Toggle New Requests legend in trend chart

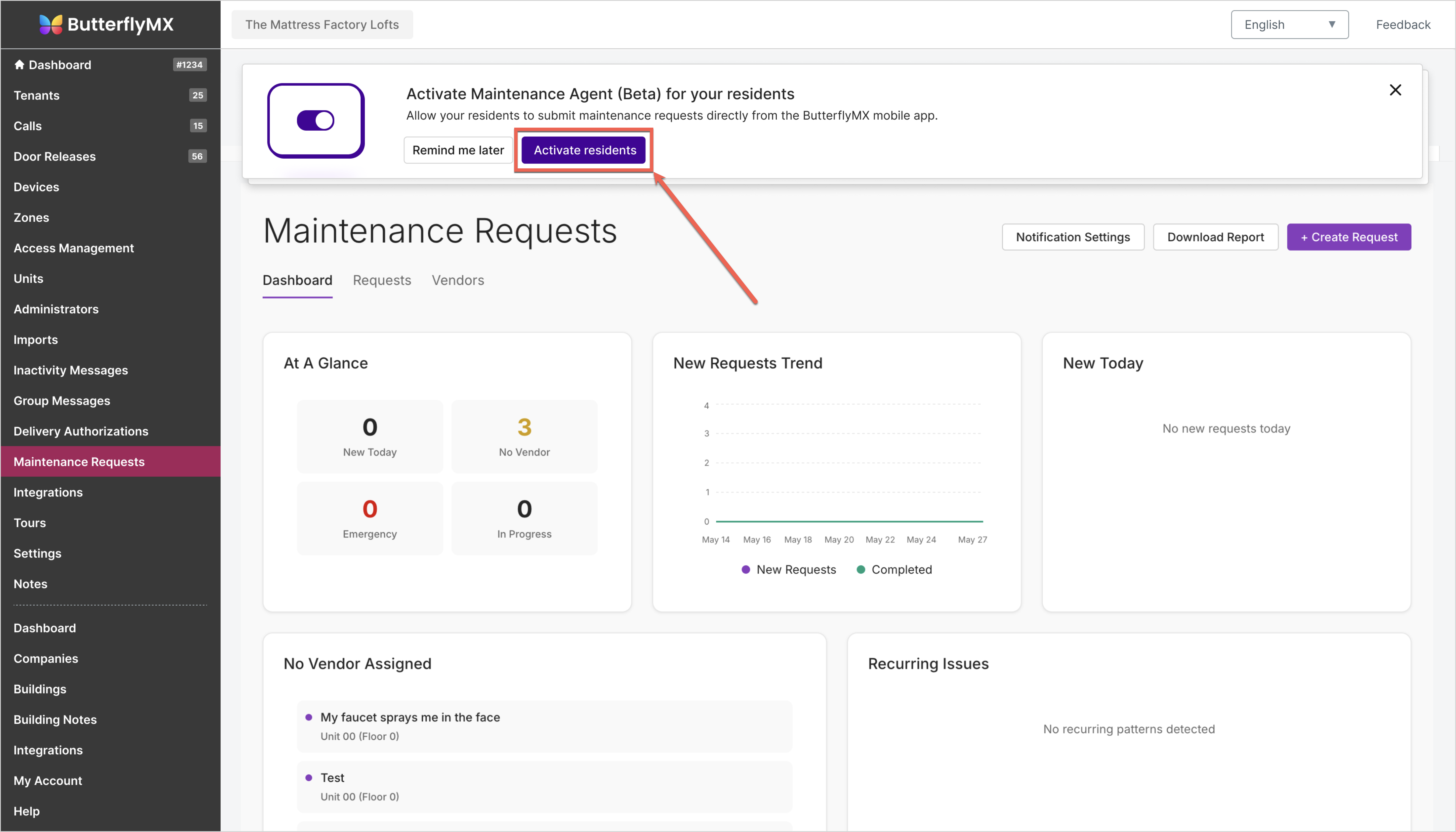point(789,570)
